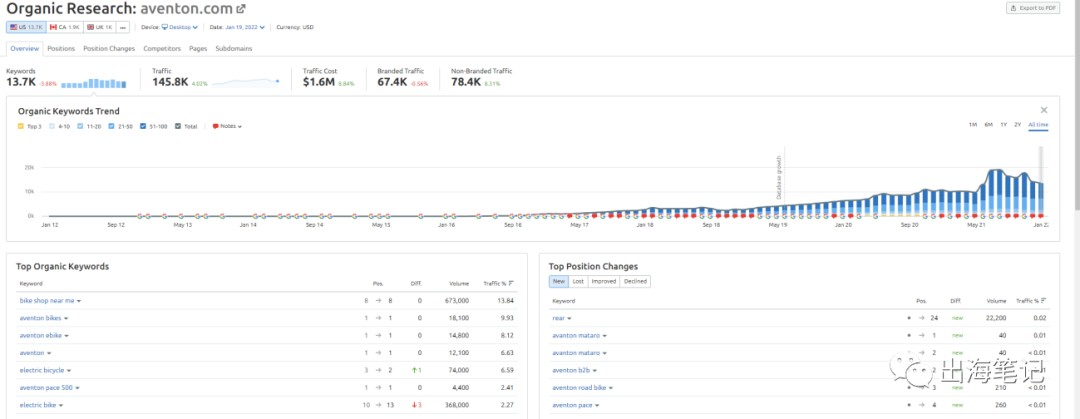Open the Device Desktop dropdown

coord(180,27)
